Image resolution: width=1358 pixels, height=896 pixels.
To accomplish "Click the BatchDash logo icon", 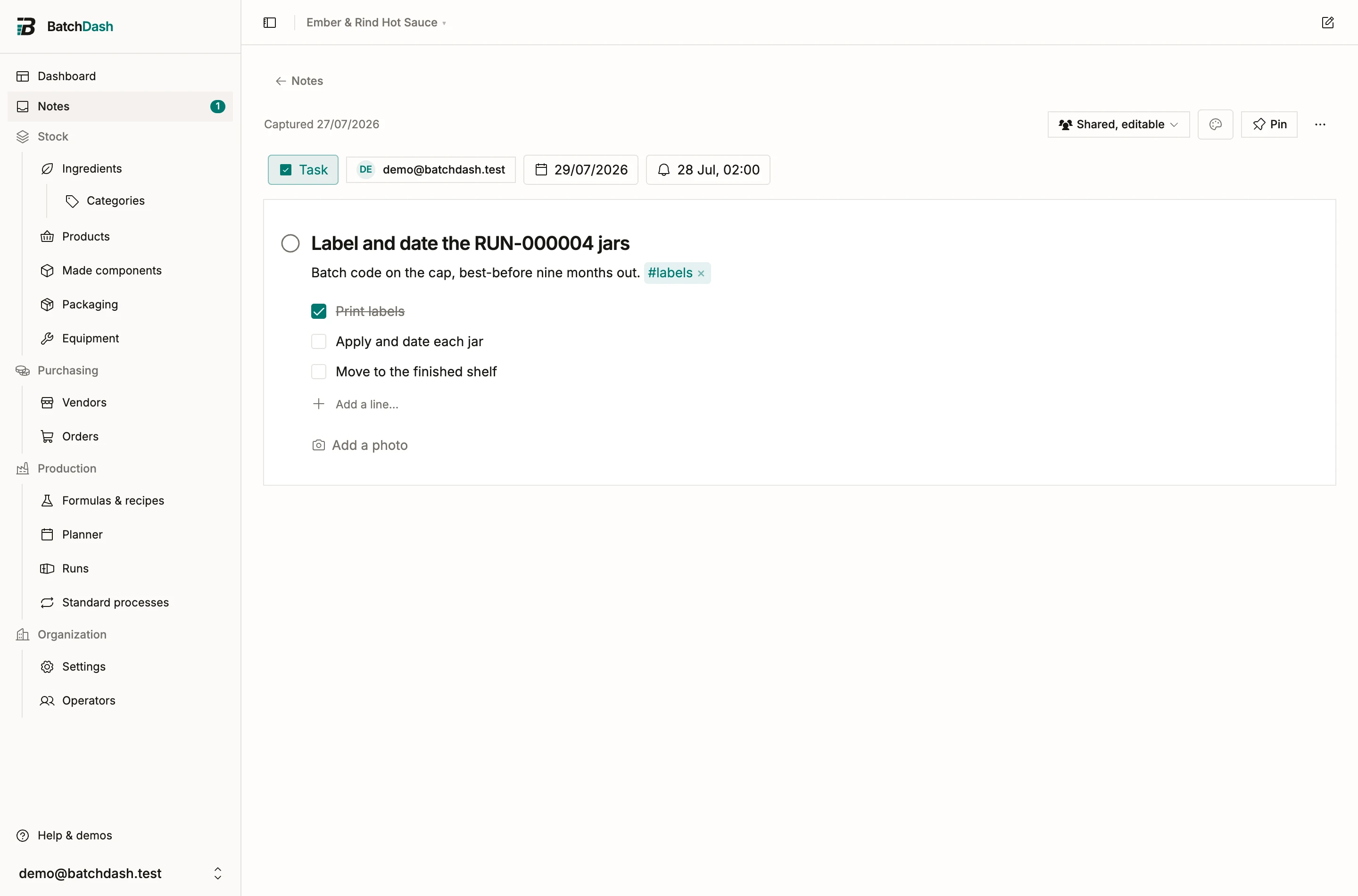I will (26, 26).
